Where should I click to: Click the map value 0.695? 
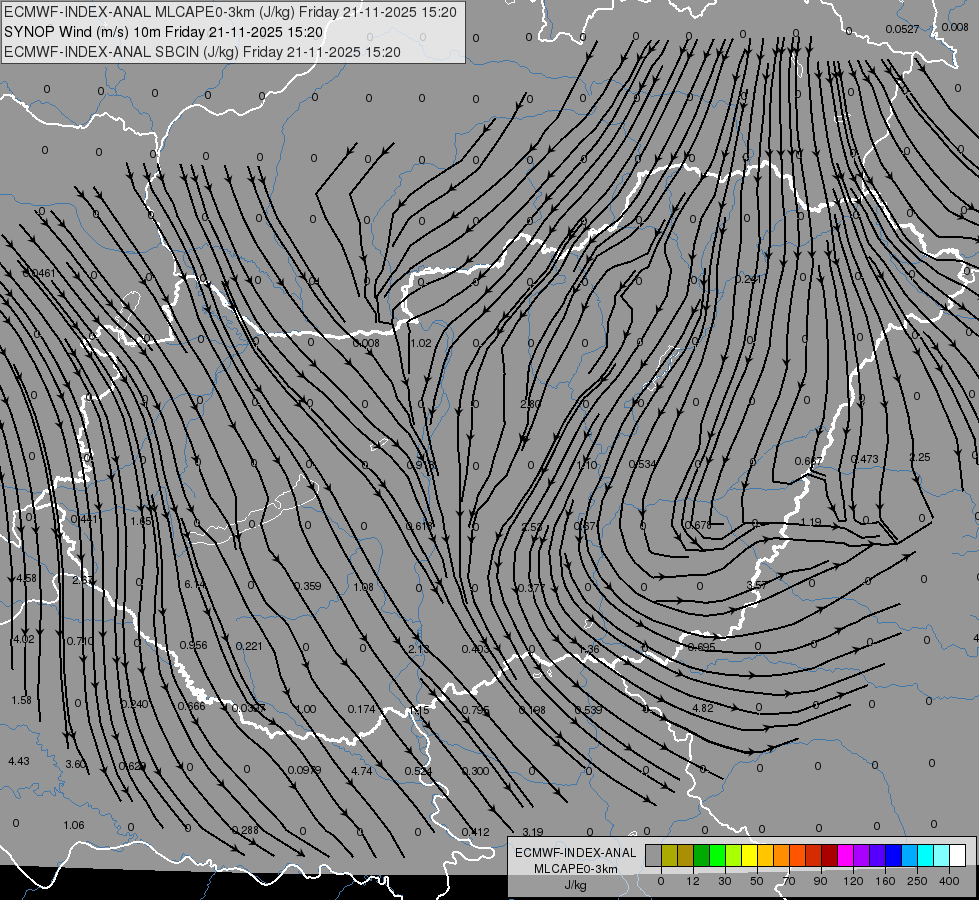[x=701, y=647]
